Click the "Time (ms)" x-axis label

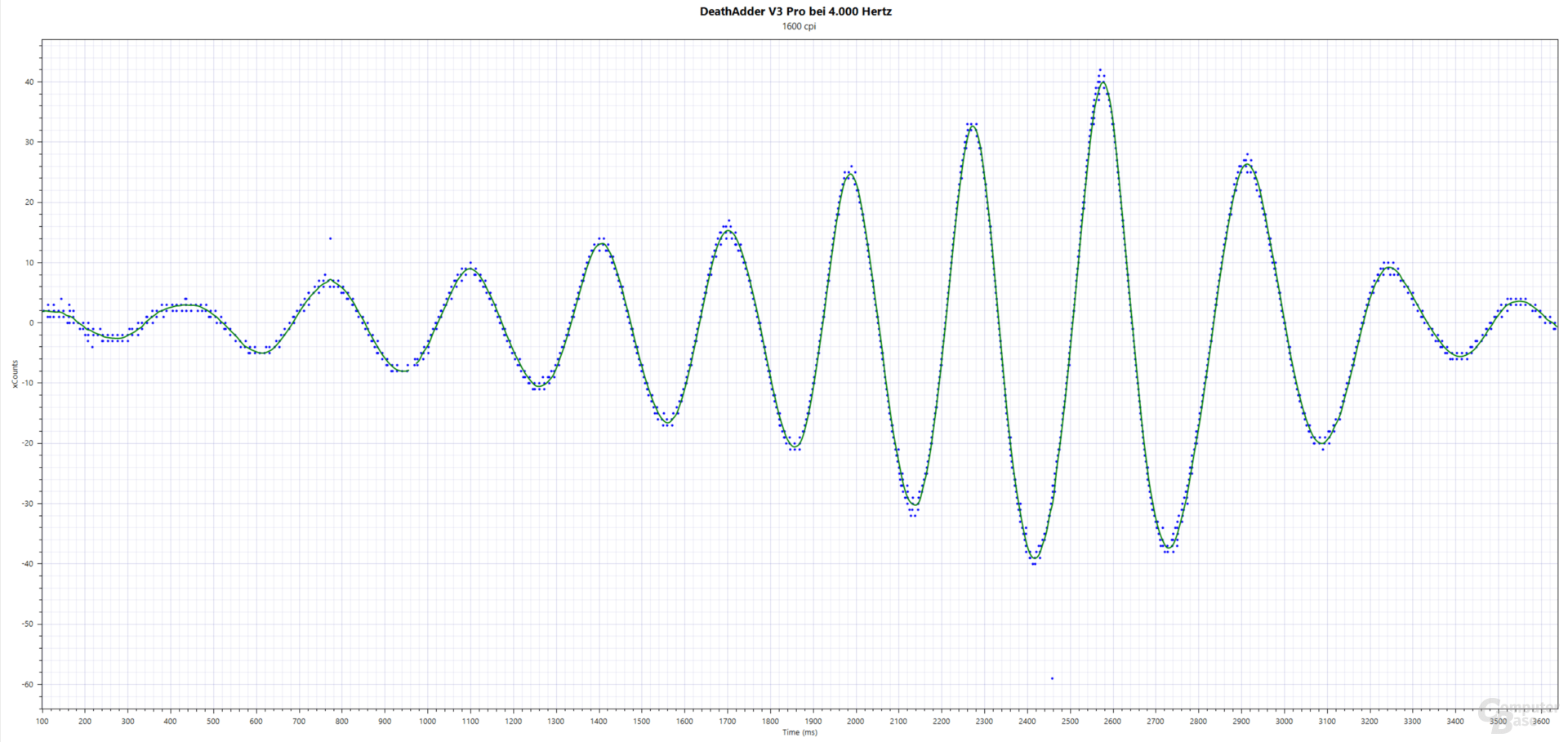point(800,732)
